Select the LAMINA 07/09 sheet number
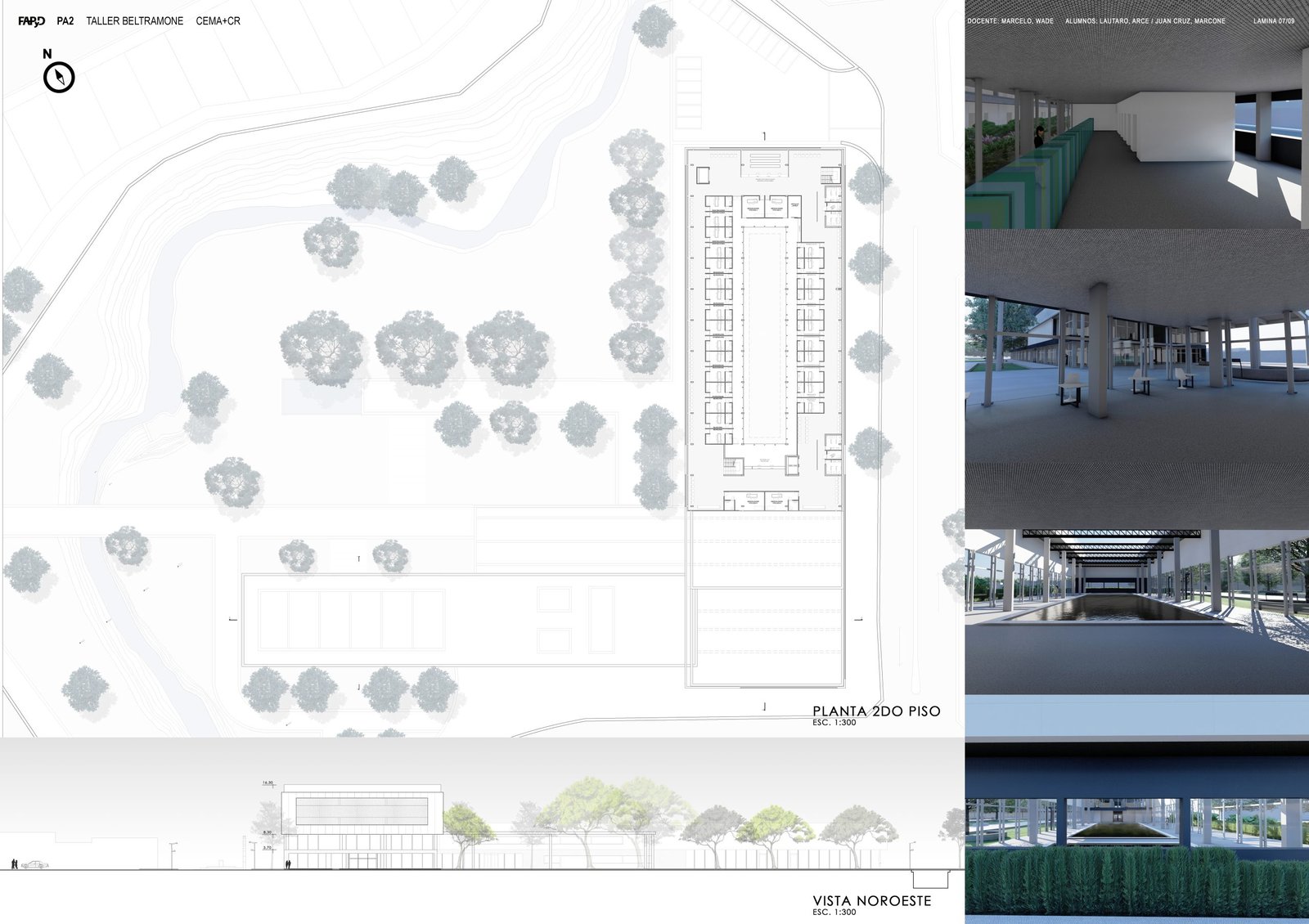1309x924 pixels. pyautogui.click(x=1273, y=21)
